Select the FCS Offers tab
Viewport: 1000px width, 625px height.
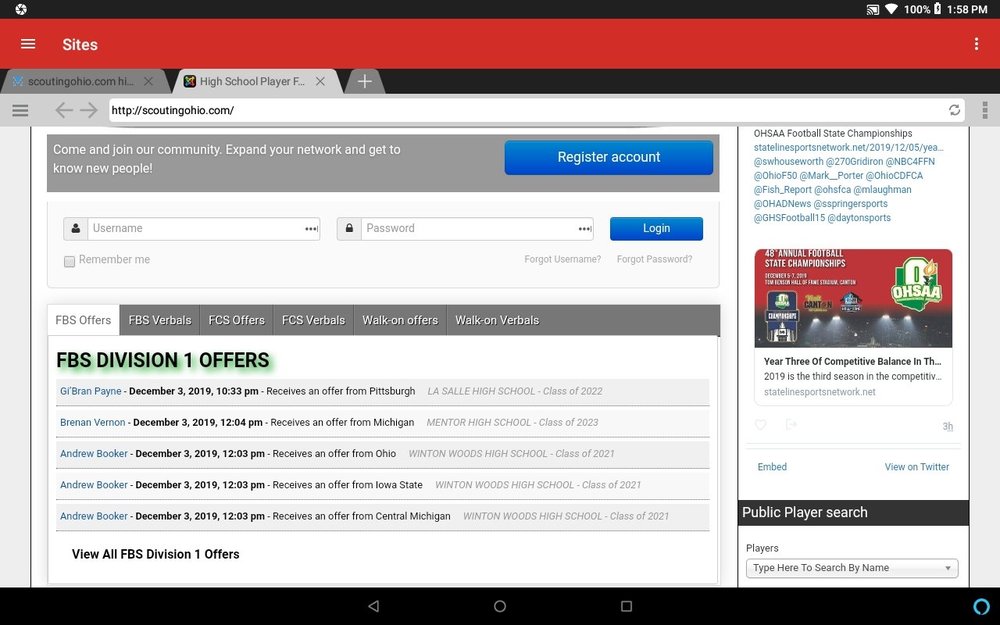coord(236,320)
